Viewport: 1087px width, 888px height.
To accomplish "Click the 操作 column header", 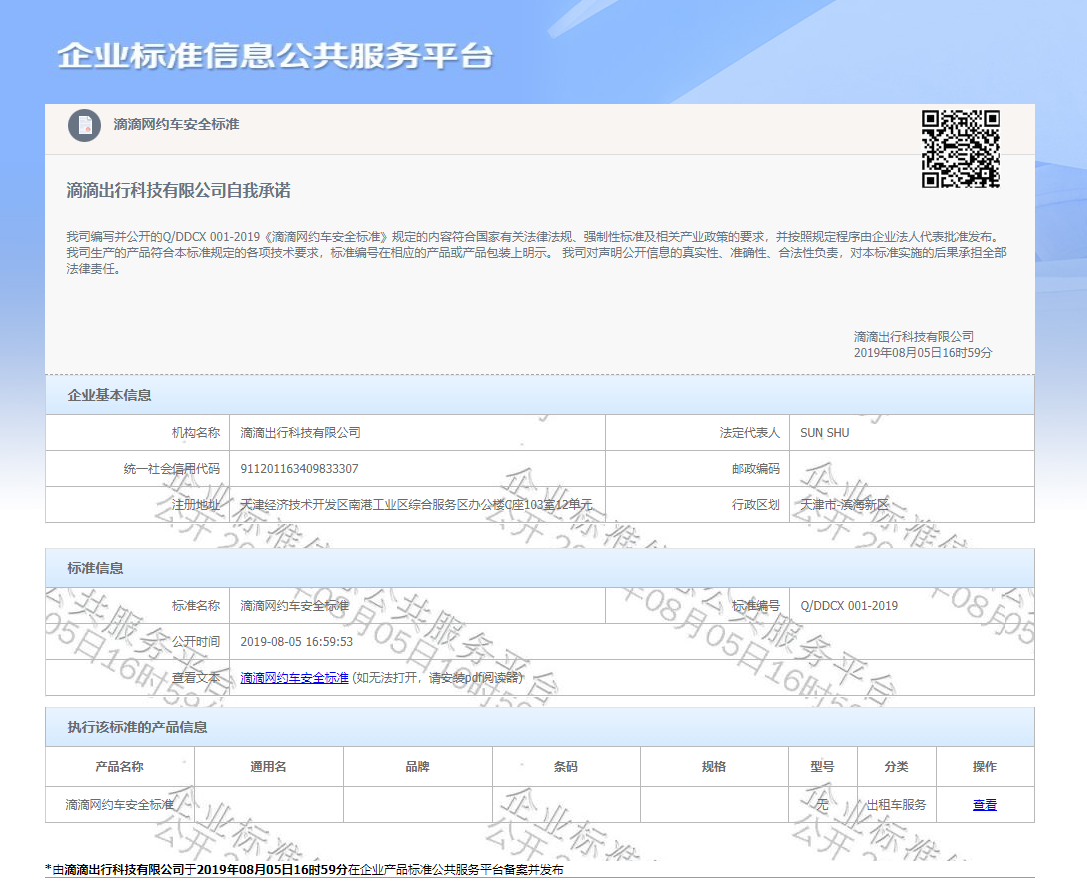I will (984, 767).
